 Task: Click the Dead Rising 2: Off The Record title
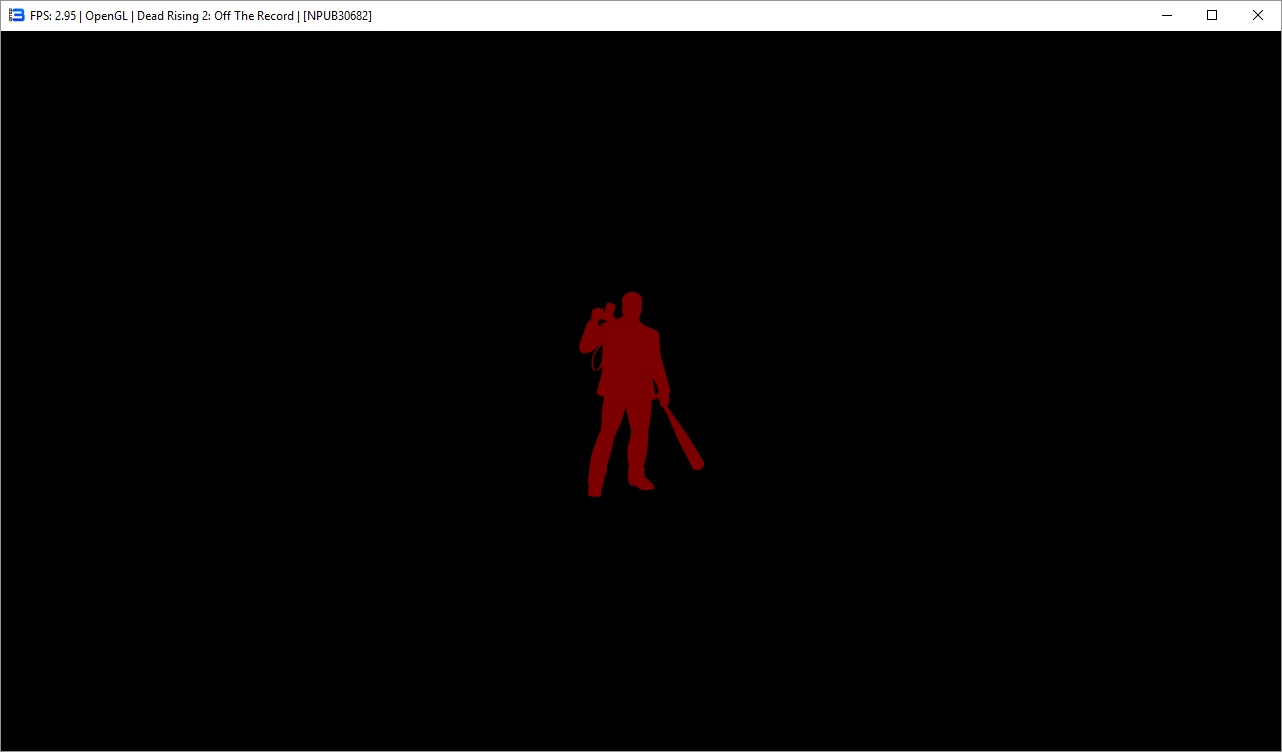click(215, 16)
